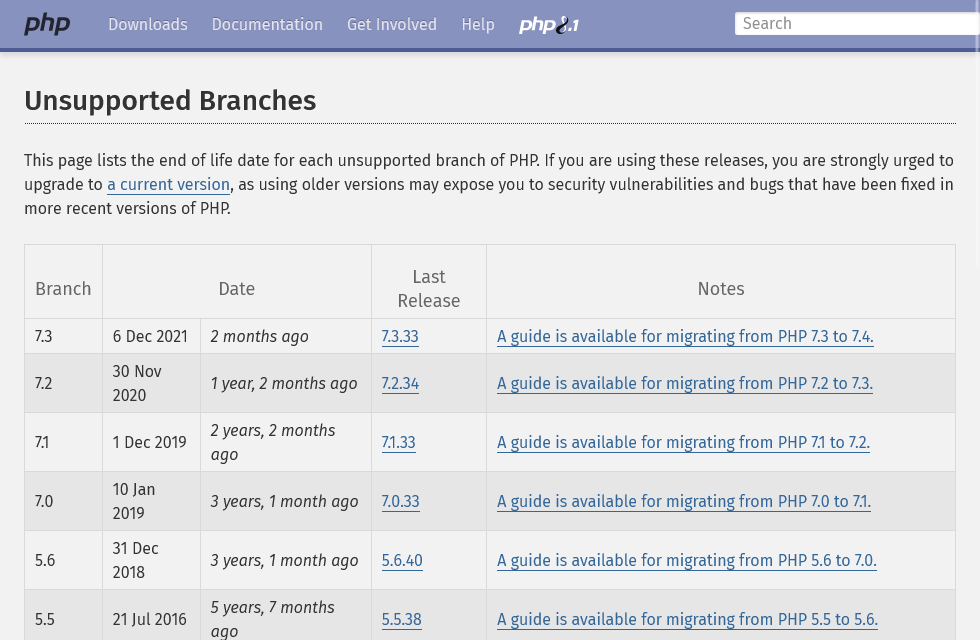Click the '10 Jan 2019' date cell
The width and height of the screenshot is (980, 640).
click(x=151, y=501)
